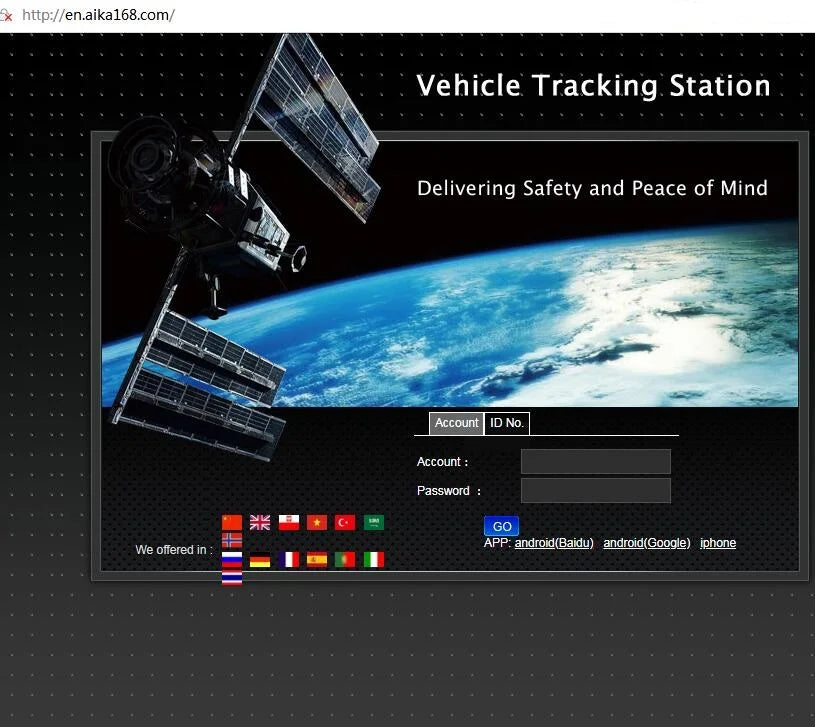Select the British flag for English
This screenshot has width=815, height=727.
[260, 522]
